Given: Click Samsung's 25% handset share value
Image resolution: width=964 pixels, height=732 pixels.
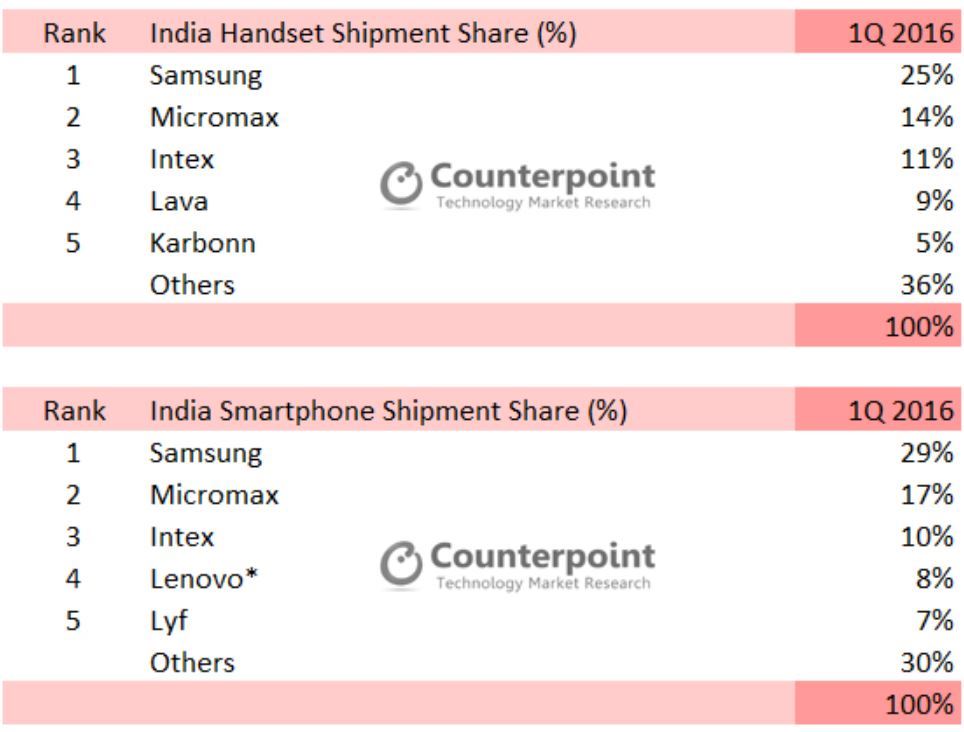Looking at the screenshot, I should pyautogui.click(x=927, y=75).
